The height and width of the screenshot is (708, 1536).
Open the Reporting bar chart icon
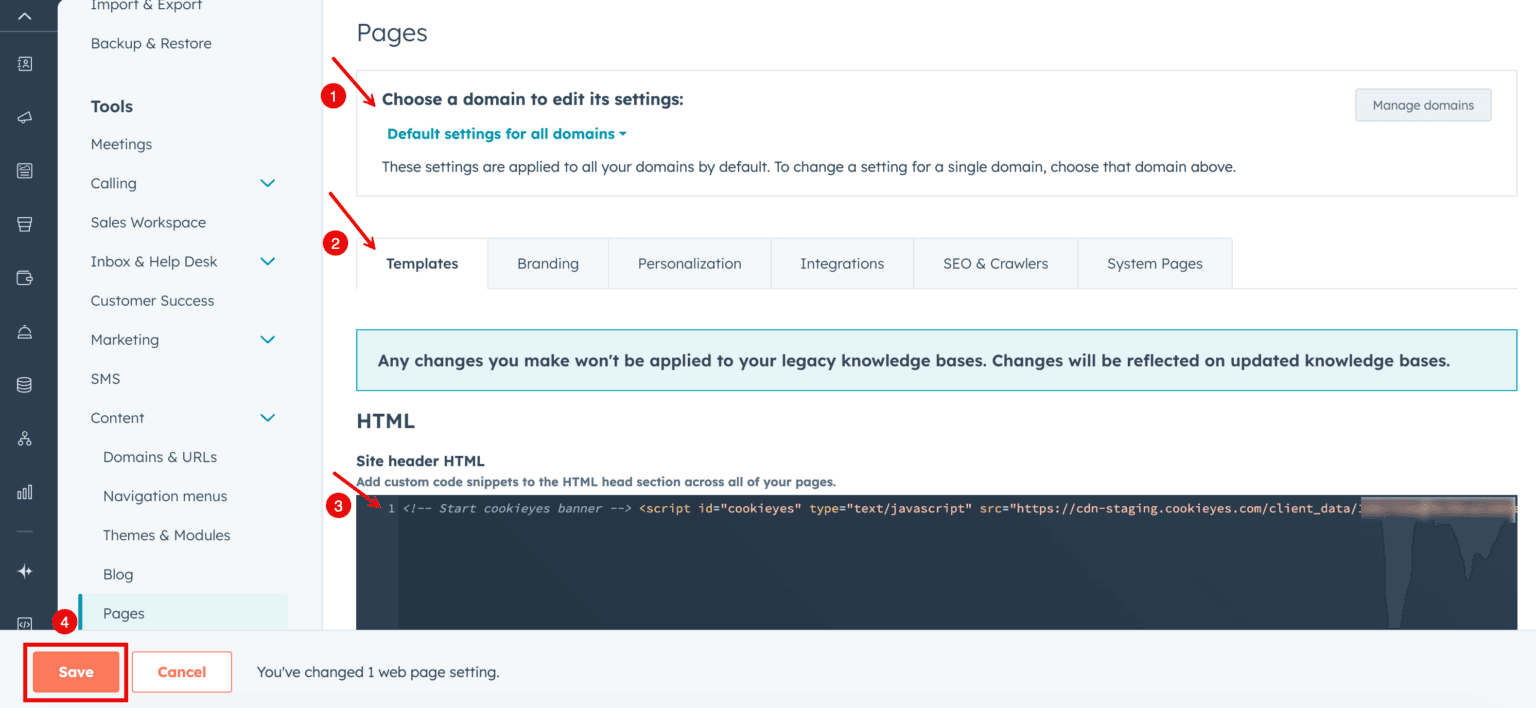[25, 492]
